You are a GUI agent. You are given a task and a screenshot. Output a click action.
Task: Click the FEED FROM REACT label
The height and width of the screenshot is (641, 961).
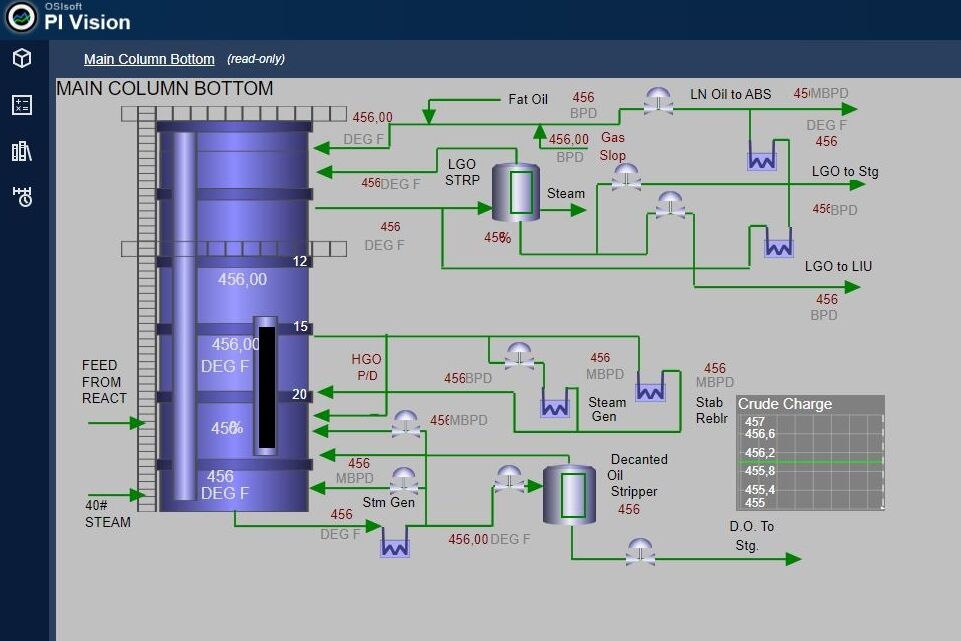[104, 382]
